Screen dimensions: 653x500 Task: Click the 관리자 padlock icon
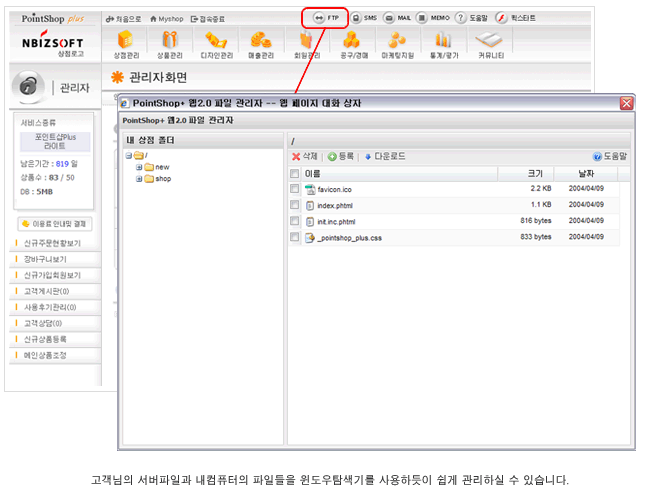(x=28, y=87)
